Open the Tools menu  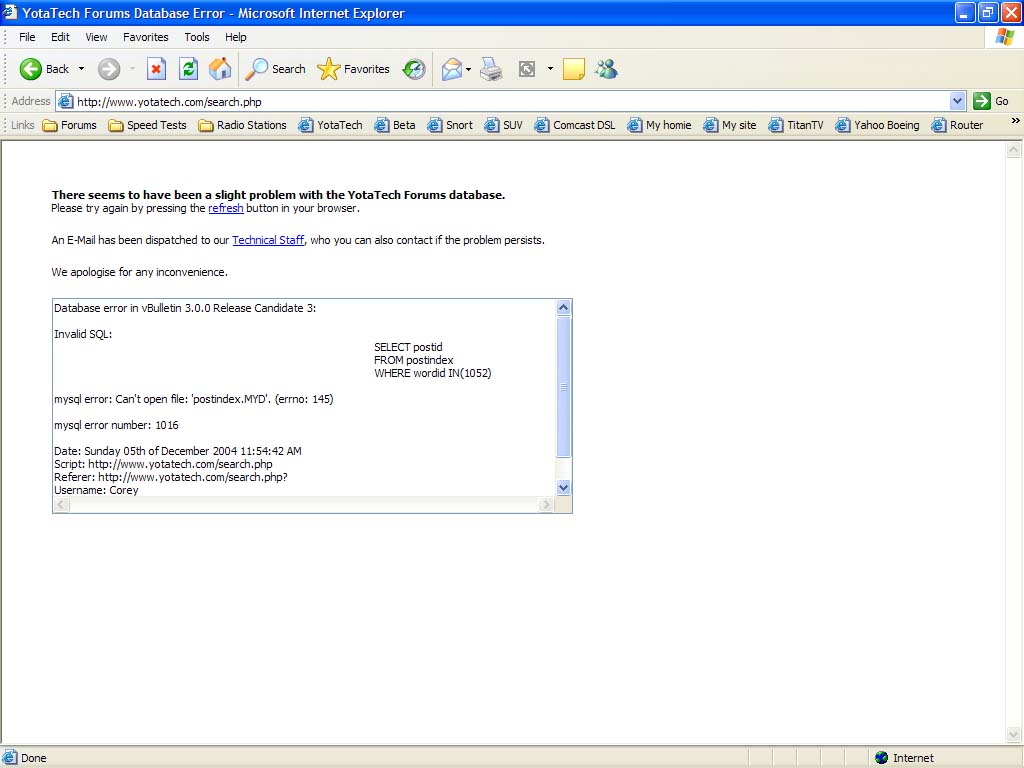(x=197, y=37)
